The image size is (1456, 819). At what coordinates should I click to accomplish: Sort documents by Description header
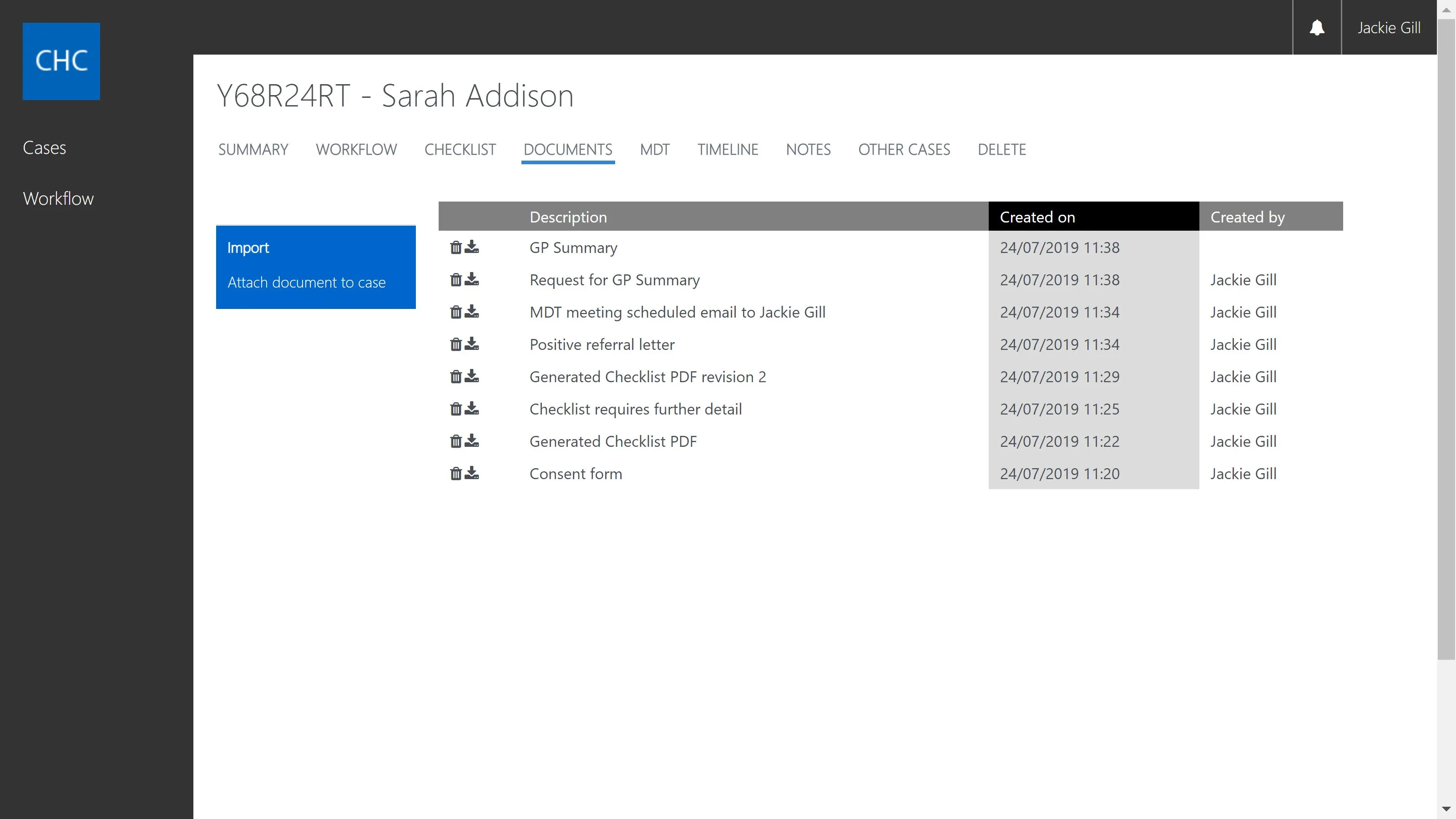(x=567, y=217)
